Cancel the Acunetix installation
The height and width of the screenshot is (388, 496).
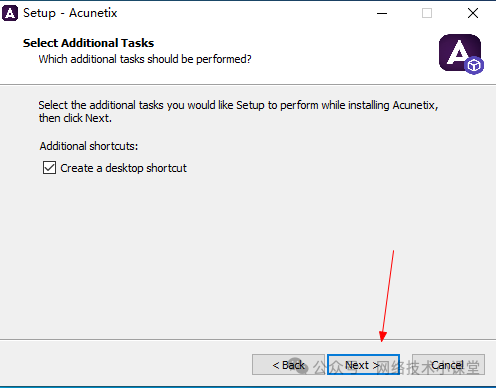[448, 365]
